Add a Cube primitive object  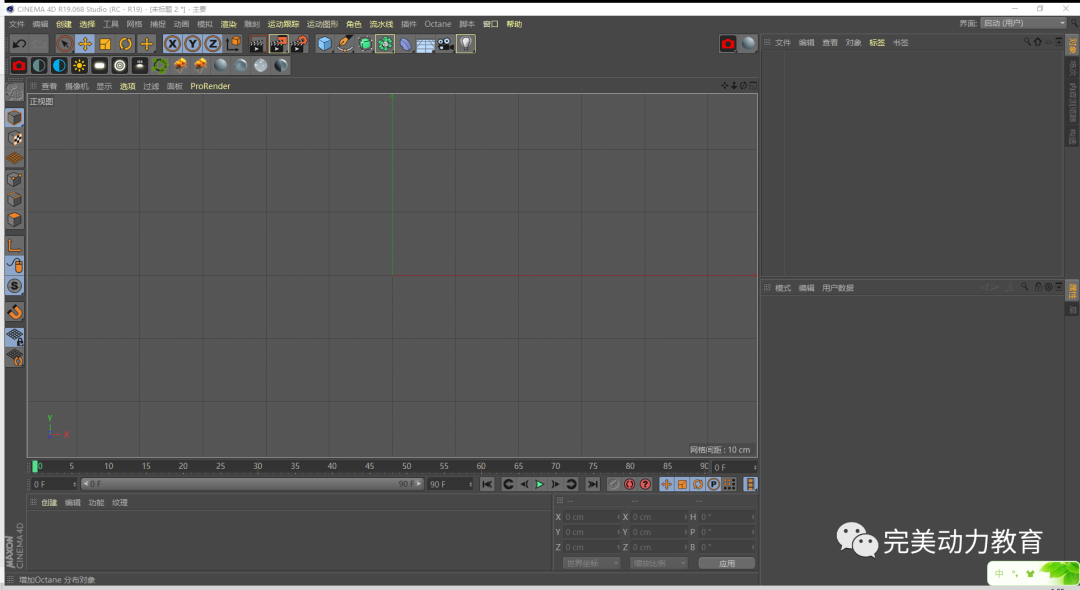325,44
